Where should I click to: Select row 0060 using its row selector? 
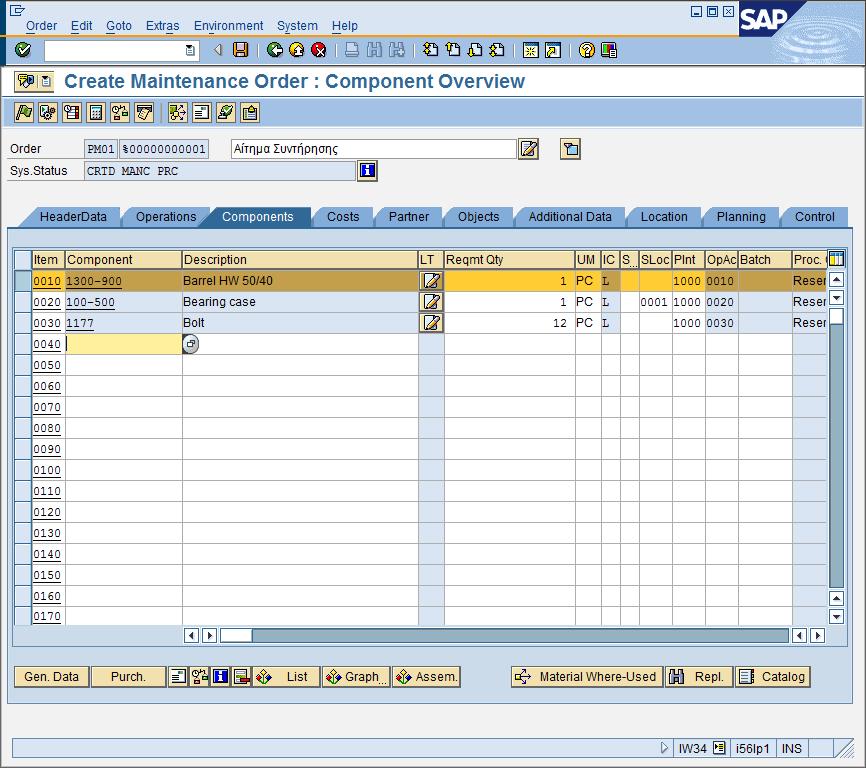click(23, 386)
